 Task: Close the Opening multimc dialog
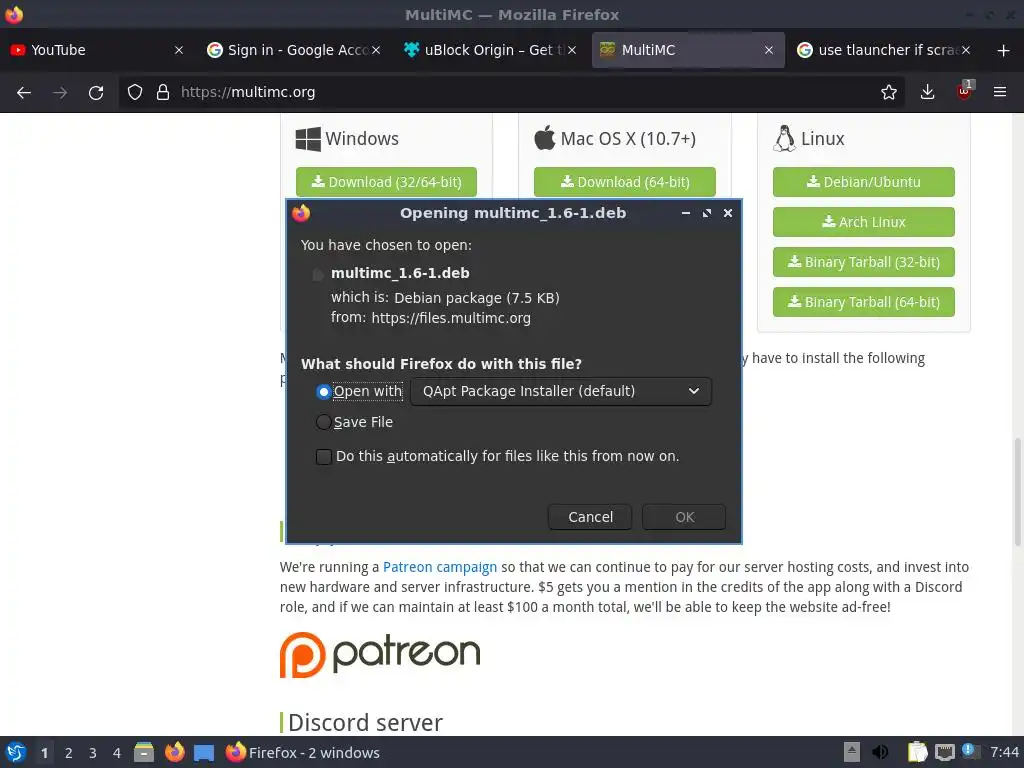728,213
